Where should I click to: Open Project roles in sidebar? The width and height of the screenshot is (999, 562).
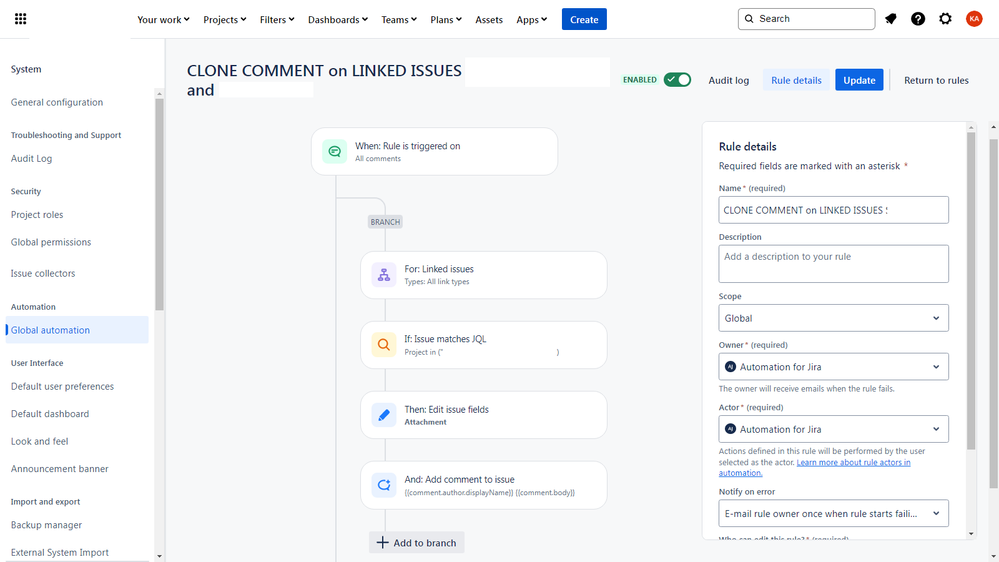pyautogui.click(x=37, y=215)
